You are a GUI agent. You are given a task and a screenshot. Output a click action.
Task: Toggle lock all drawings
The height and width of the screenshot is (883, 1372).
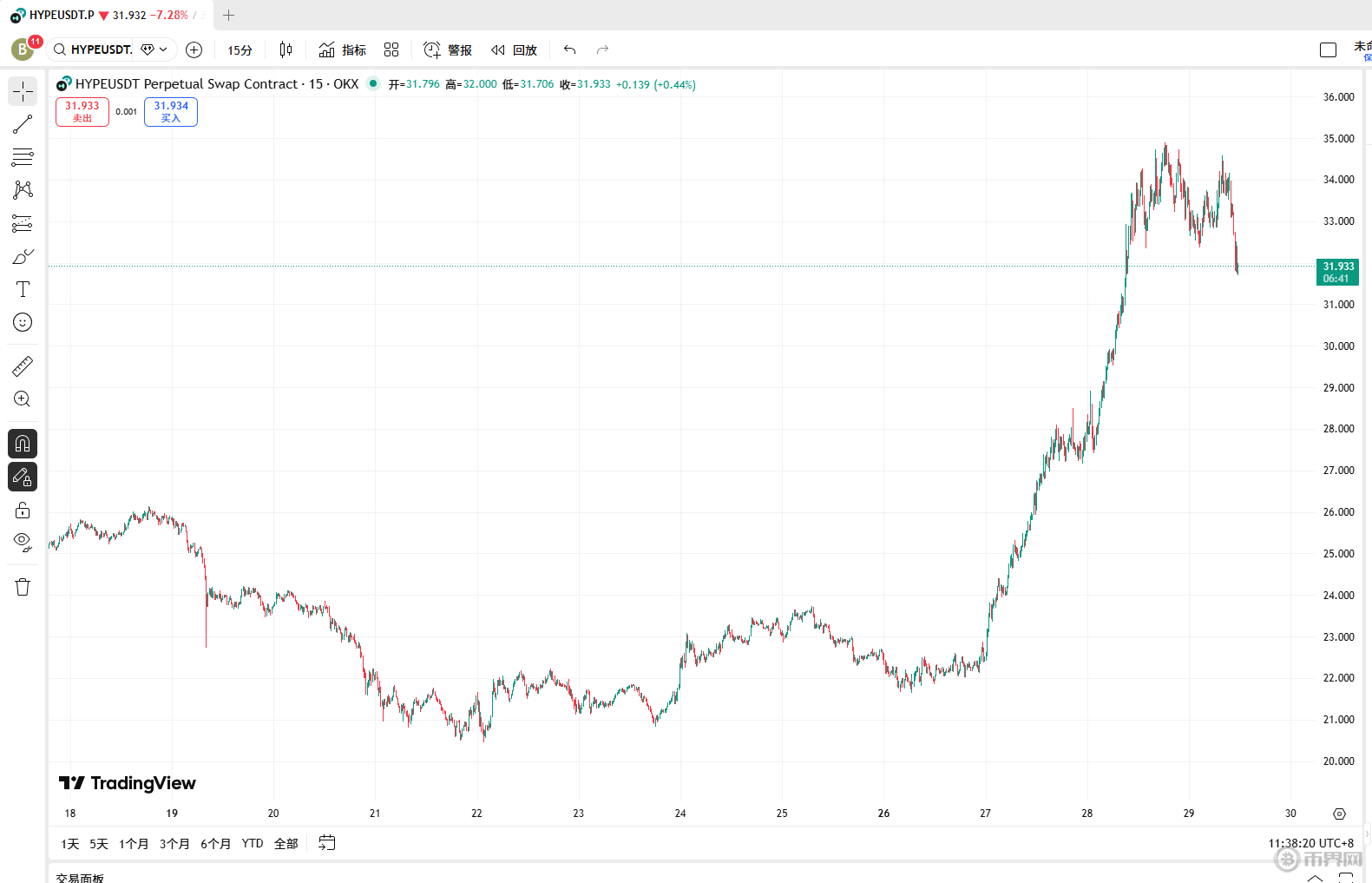pyautogui.click(x=23, y=510)
